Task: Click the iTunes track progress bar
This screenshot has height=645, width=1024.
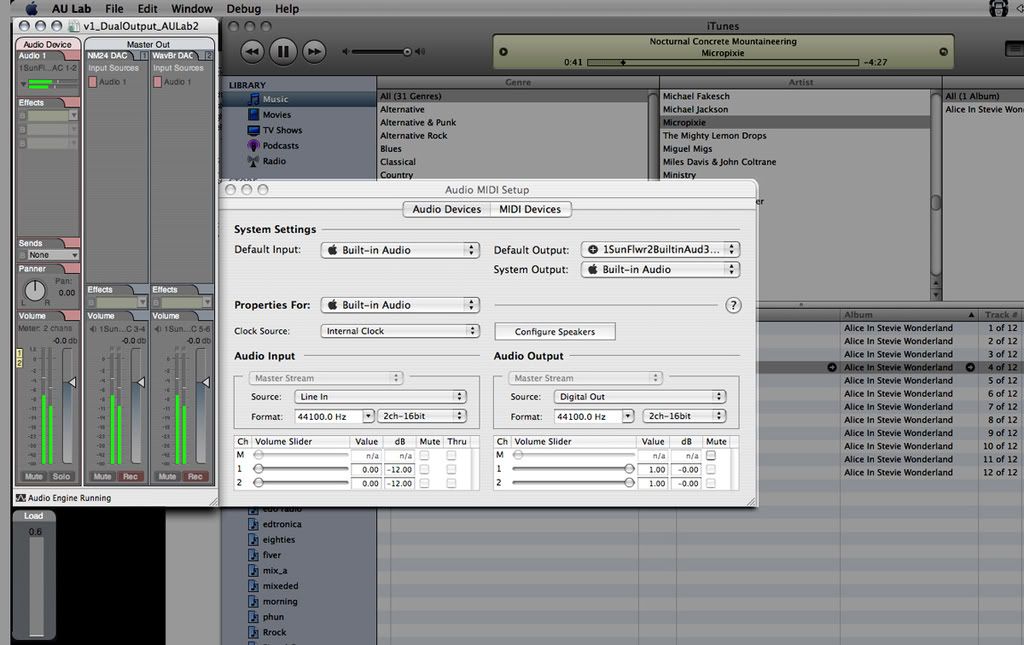Action: point(723,63)
